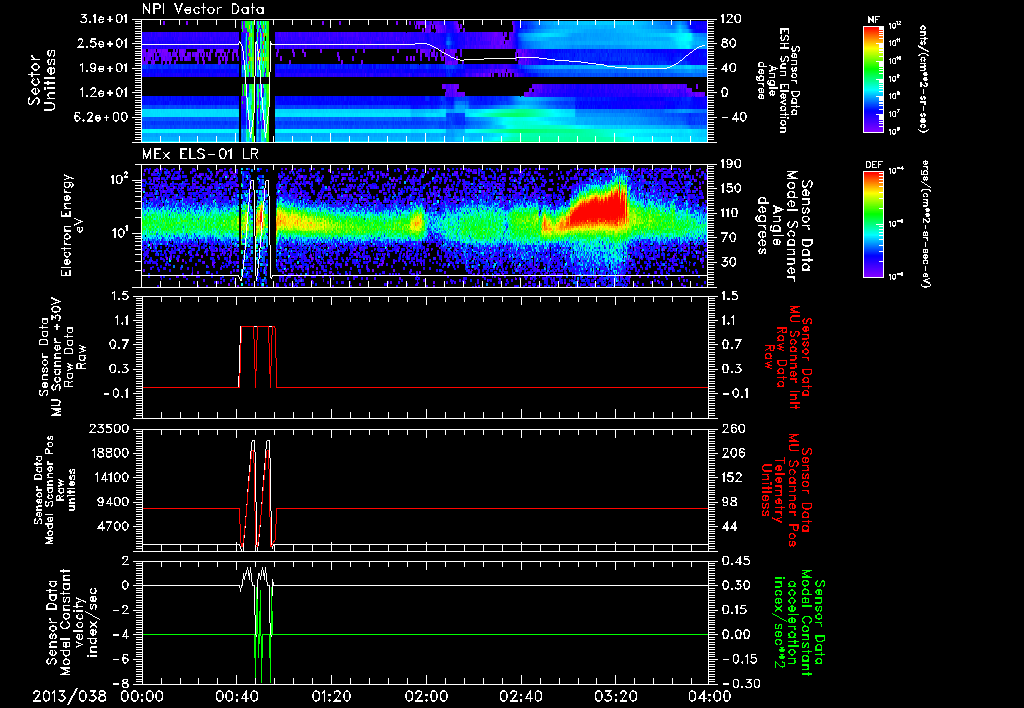Click the '206' telemetry axis value
This screenshot has width=1024, height=708.
point(731,453)
